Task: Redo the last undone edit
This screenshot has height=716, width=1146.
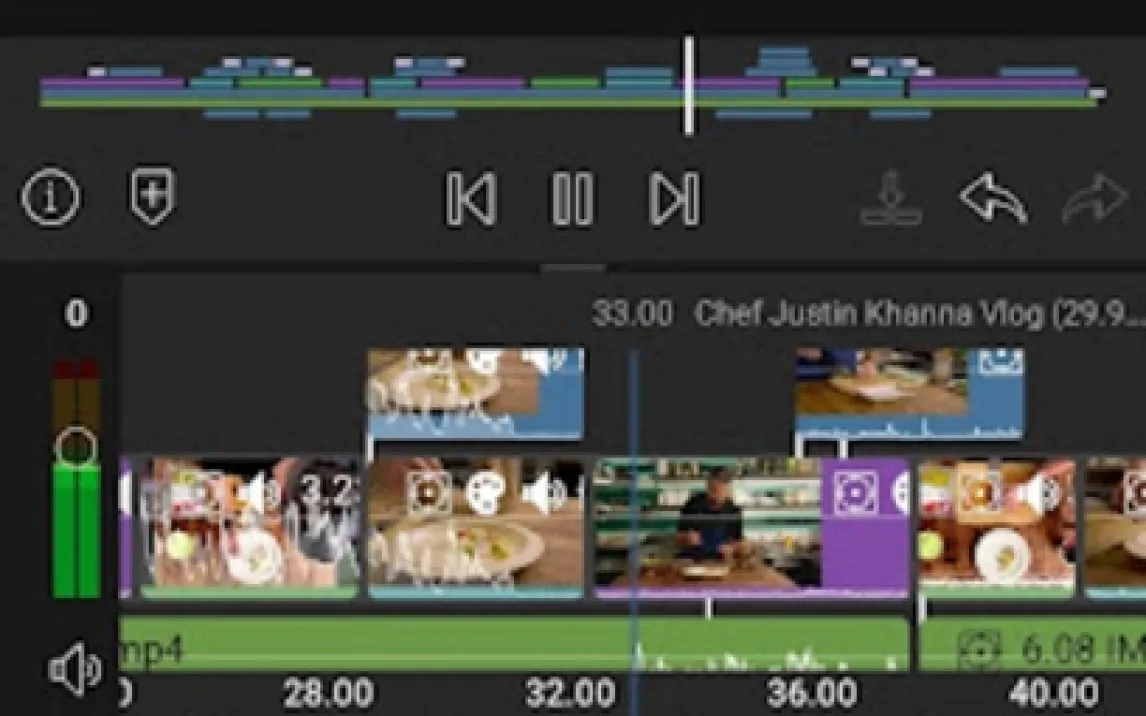Action: point(1094,198)
